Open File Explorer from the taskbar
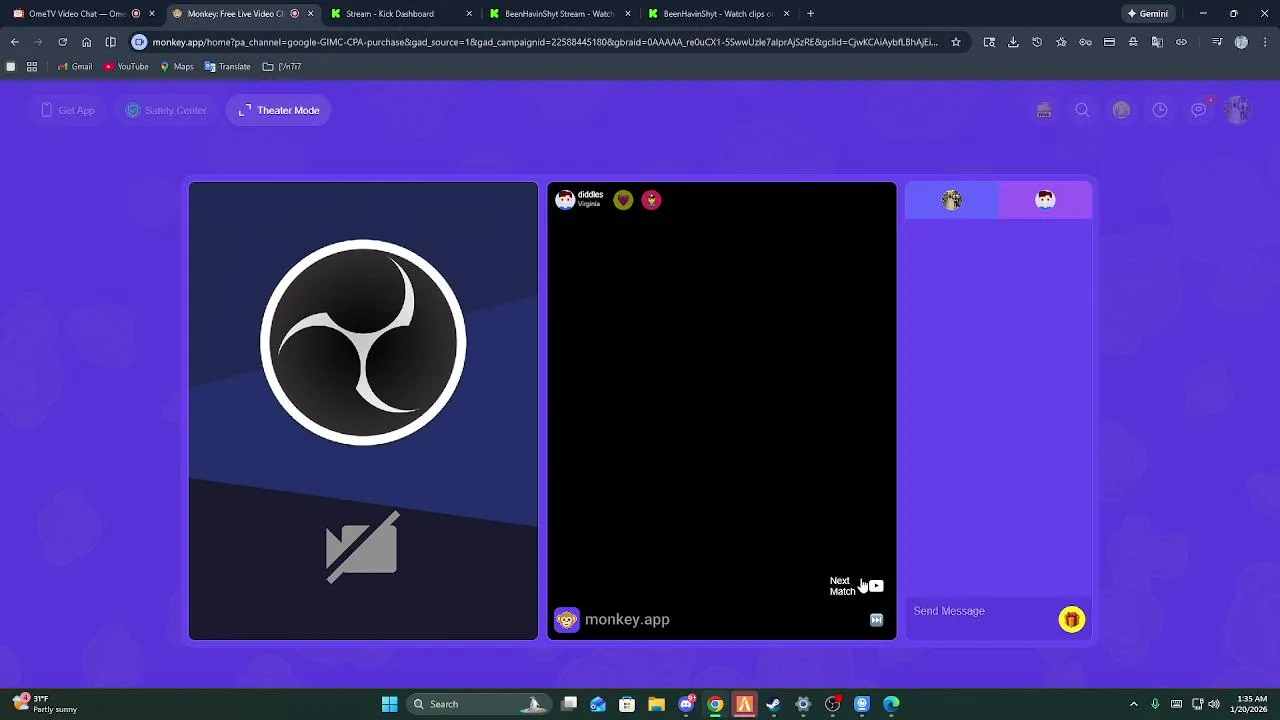This screenshot has width=1280, height=720. [656, 704]
